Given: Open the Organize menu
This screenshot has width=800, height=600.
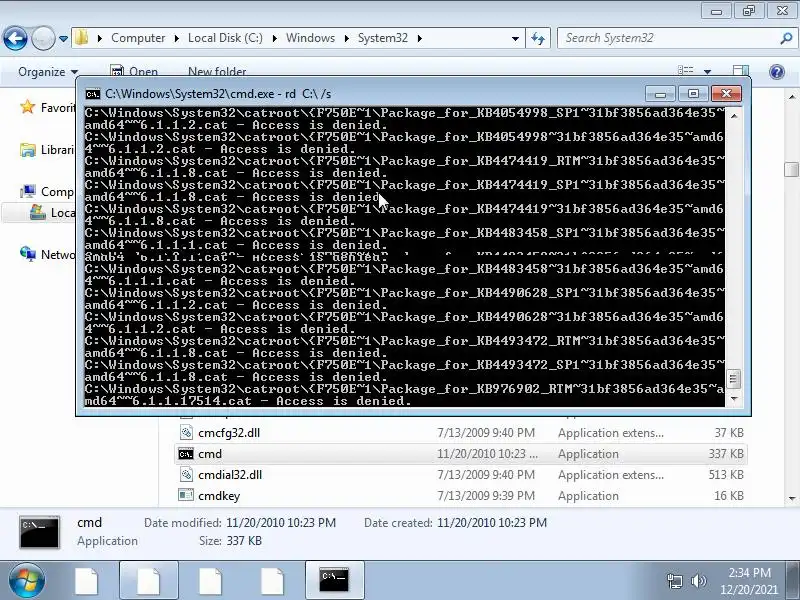Looking at the screenshot, I should [x=48, y=72].
